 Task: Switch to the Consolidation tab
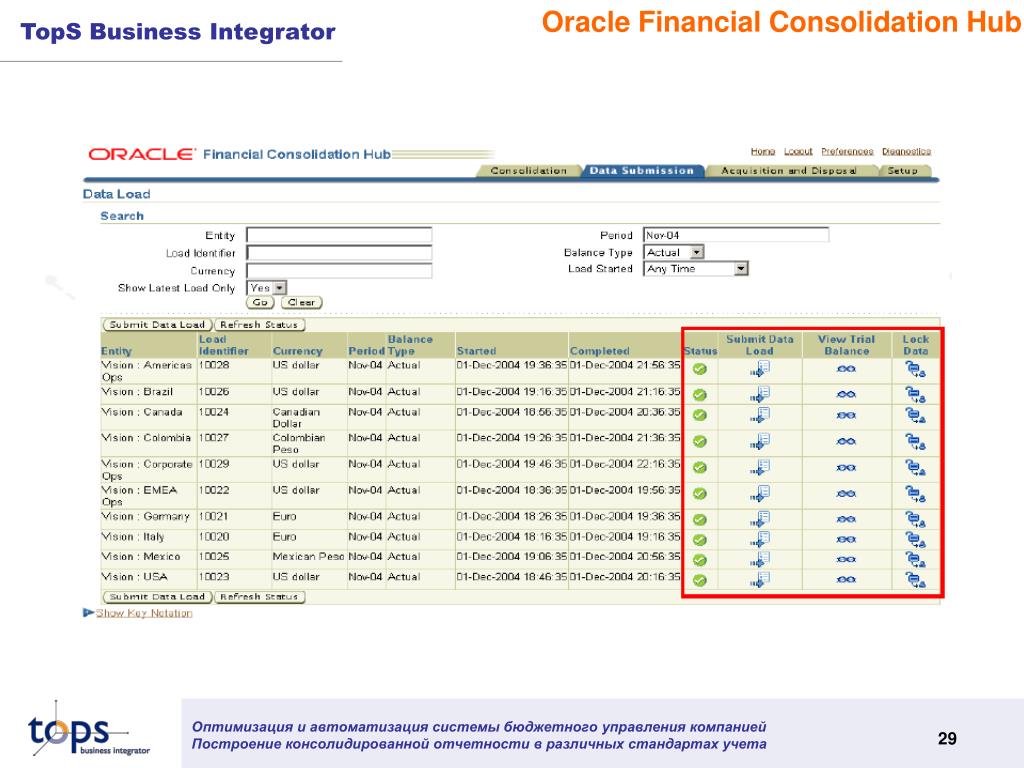[x=528, y=170]
